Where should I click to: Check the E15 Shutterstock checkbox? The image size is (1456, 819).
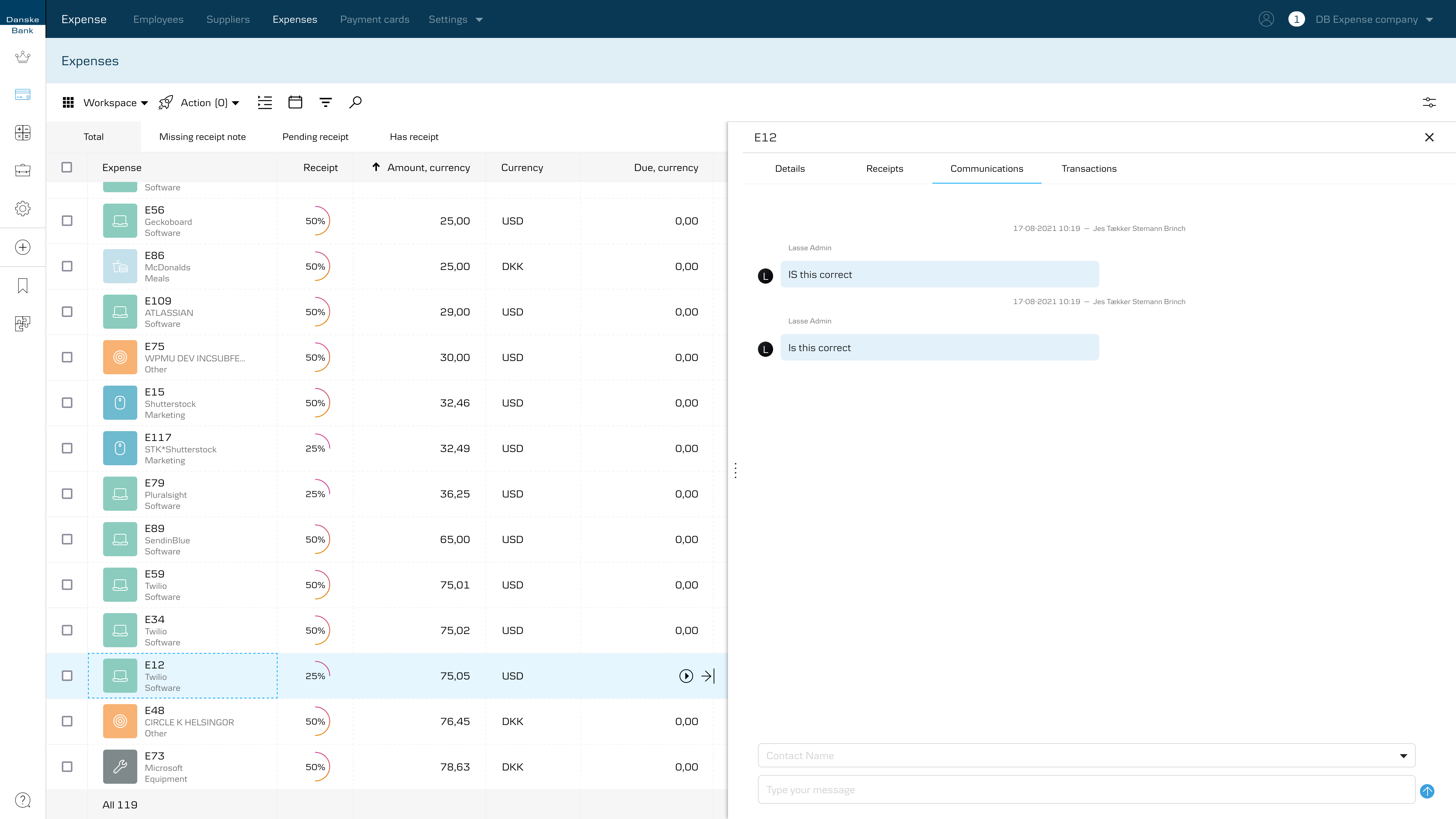coord(67,403)
